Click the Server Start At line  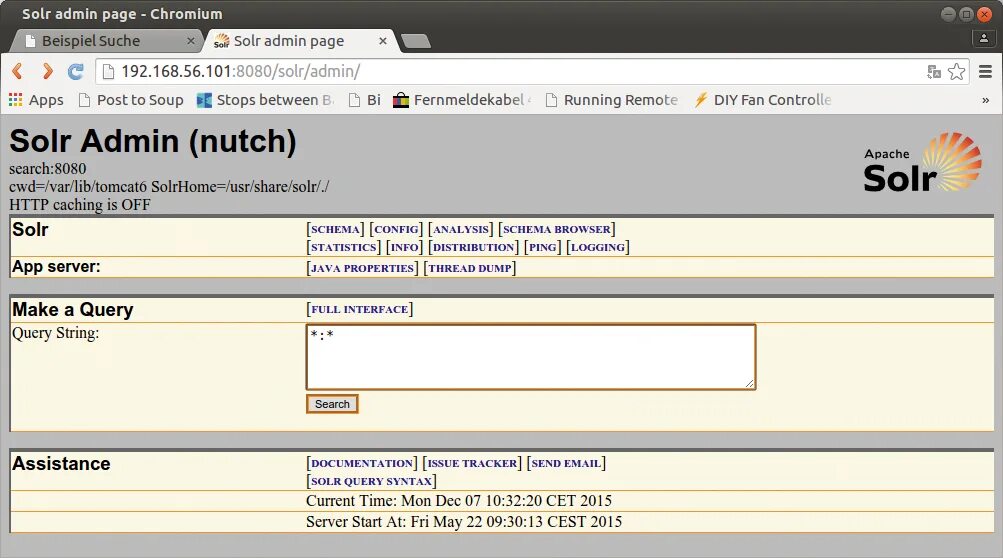coord(464,522)
